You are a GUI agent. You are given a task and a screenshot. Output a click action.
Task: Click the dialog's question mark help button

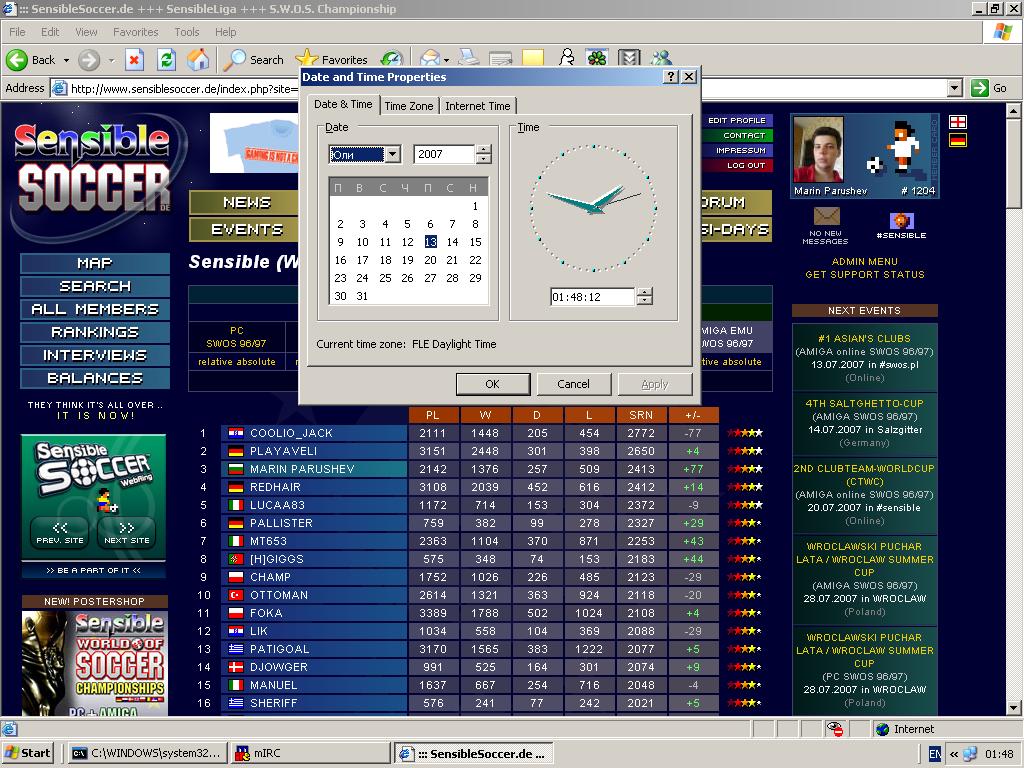coord(670,77)
